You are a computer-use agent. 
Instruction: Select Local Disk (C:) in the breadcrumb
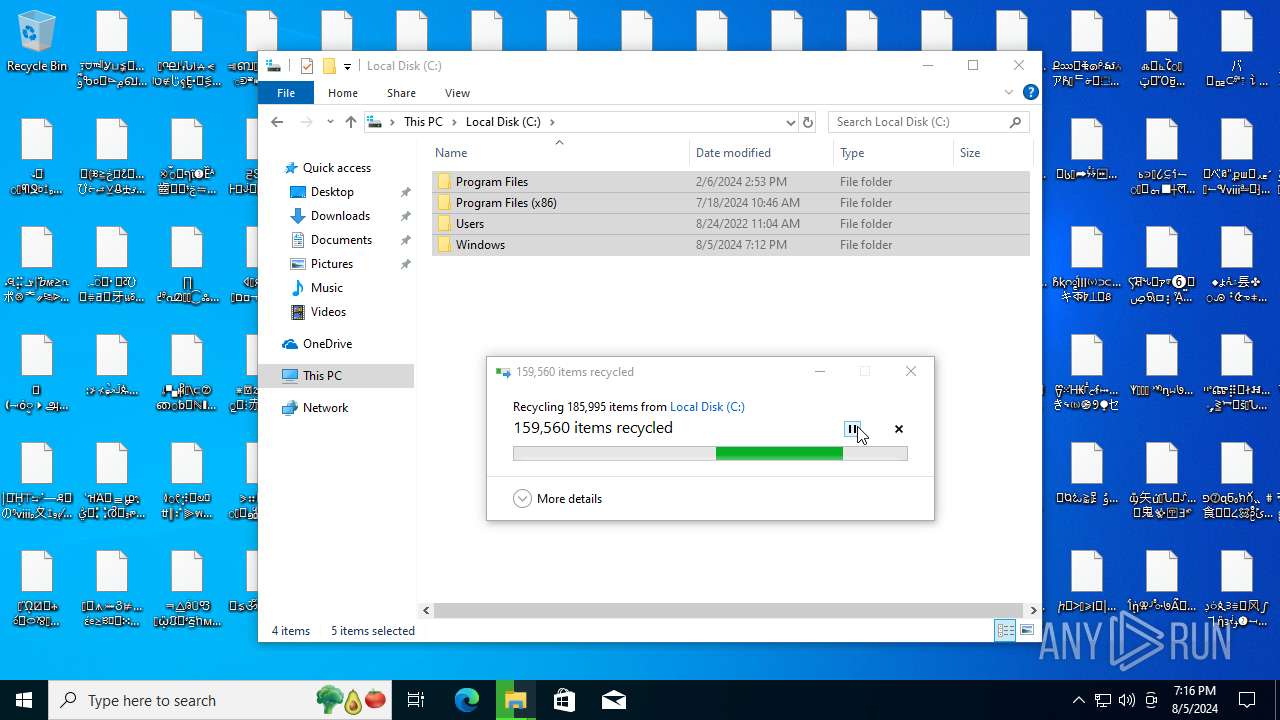click(503, 122)
